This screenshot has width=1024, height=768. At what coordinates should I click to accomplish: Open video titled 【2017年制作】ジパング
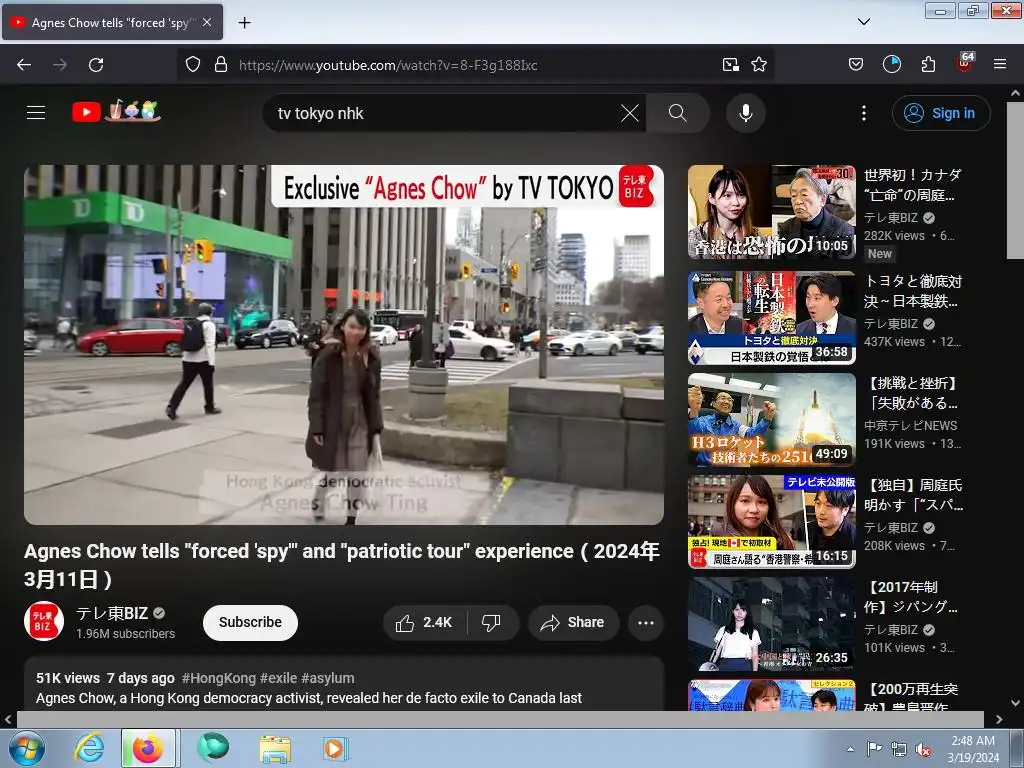point(912,597)
